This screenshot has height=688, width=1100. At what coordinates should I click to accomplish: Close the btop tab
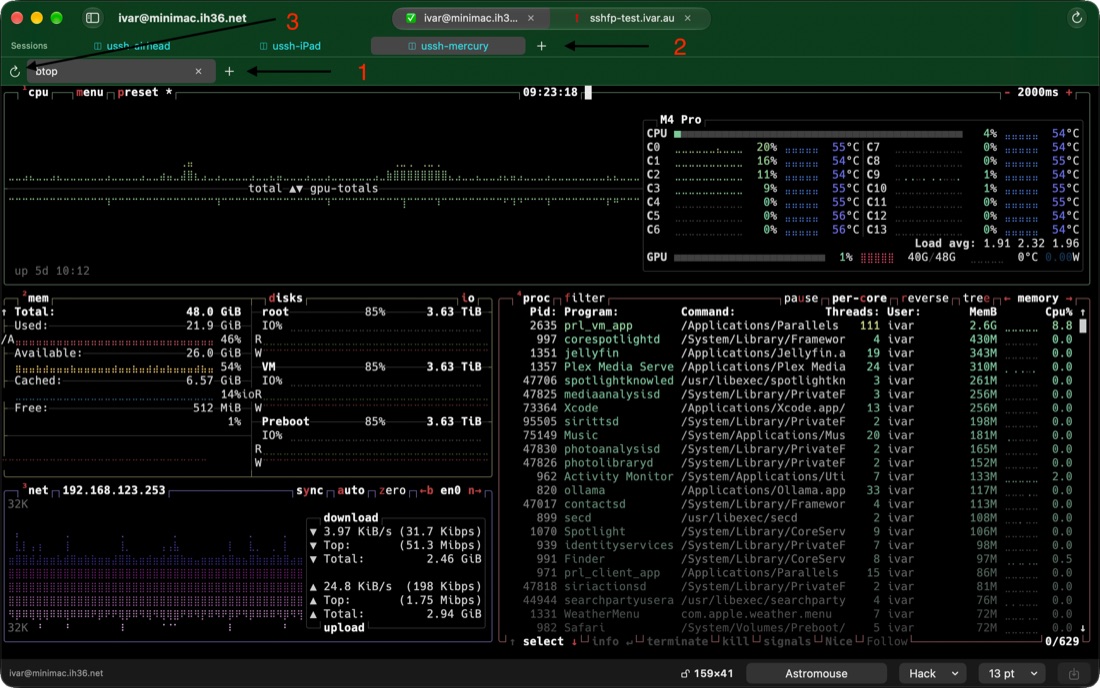pos(199,72)
